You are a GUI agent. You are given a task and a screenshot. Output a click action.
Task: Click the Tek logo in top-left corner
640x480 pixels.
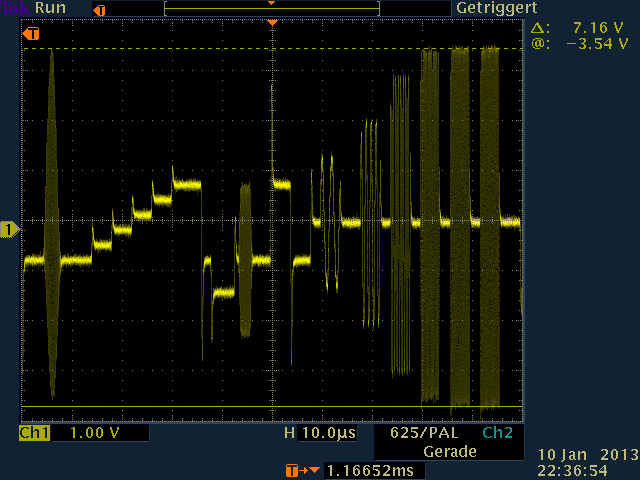tap(14, 8)
